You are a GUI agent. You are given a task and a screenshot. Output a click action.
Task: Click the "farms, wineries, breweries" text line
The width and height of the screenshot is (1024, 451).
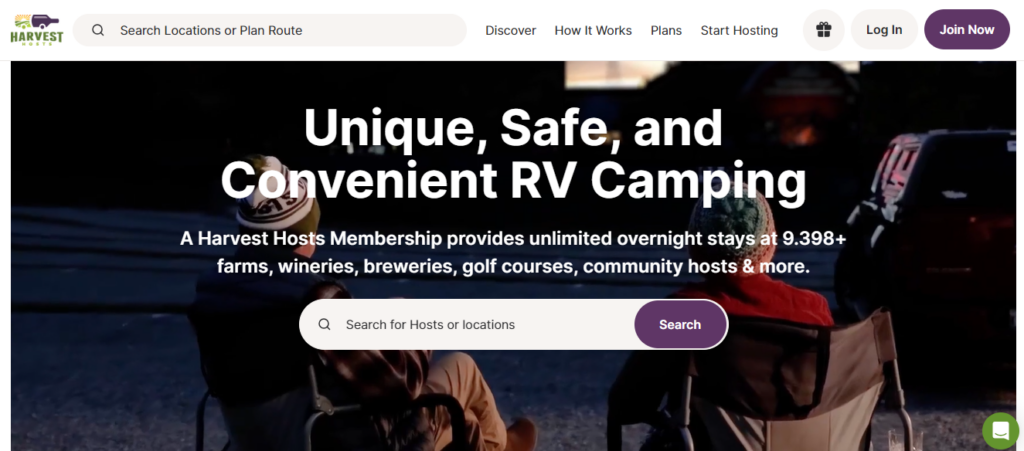[512, 266]
